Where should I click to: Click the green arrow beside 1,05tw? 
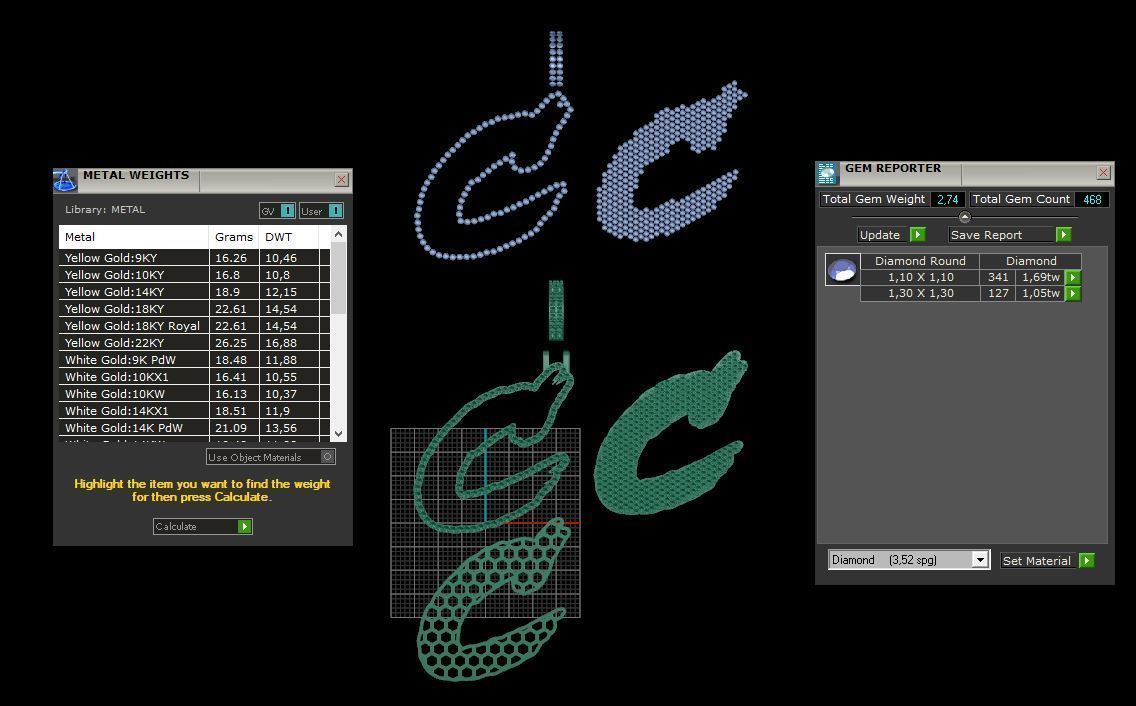click(1073, 294)
